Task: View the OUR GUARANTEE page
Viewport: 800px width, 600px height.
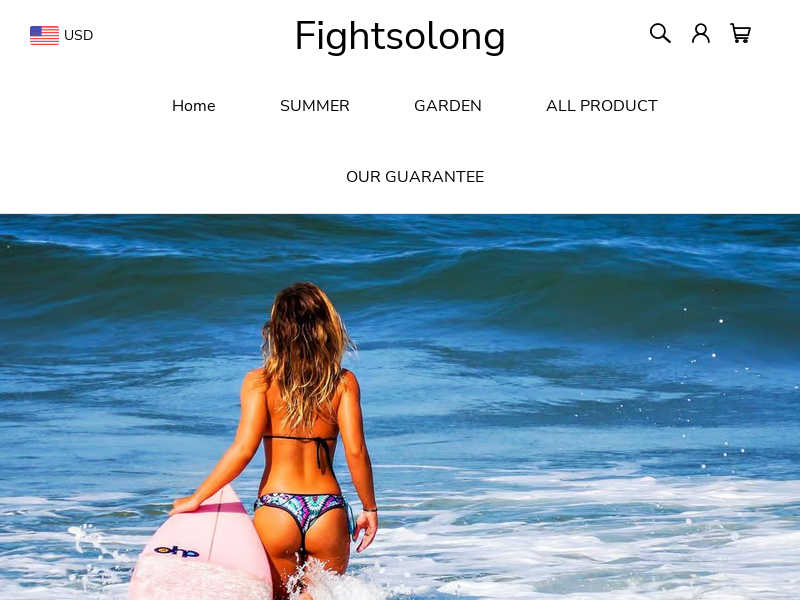Action: (415, 177)
